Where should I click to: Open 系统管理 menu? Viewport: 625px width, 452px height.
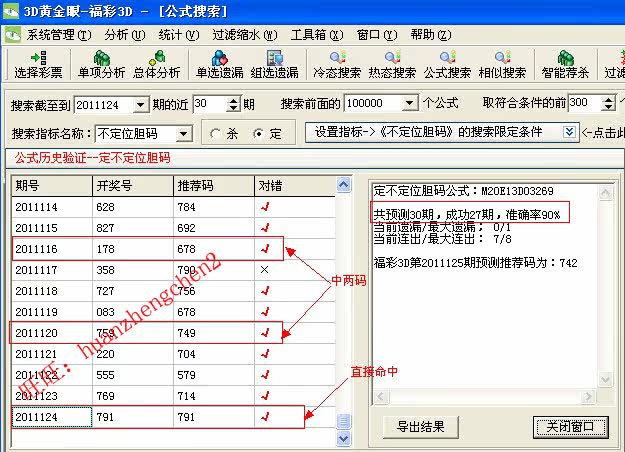click(59, 35)
